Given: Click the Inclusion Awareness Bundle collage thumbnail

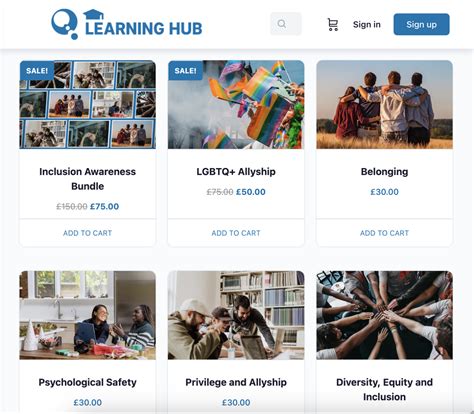Looking at the screenshot, I should coord(88,105).
